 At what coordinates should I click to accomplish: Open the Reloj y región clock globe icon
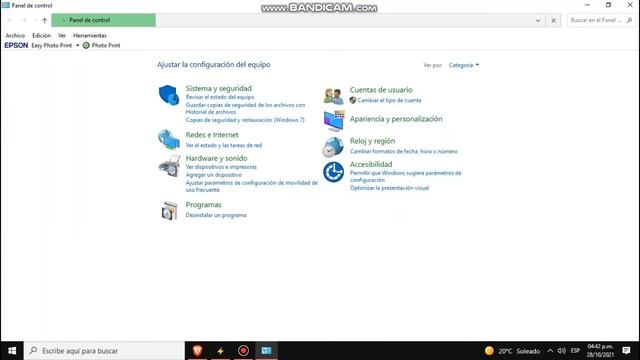click(x=333, y=147)
